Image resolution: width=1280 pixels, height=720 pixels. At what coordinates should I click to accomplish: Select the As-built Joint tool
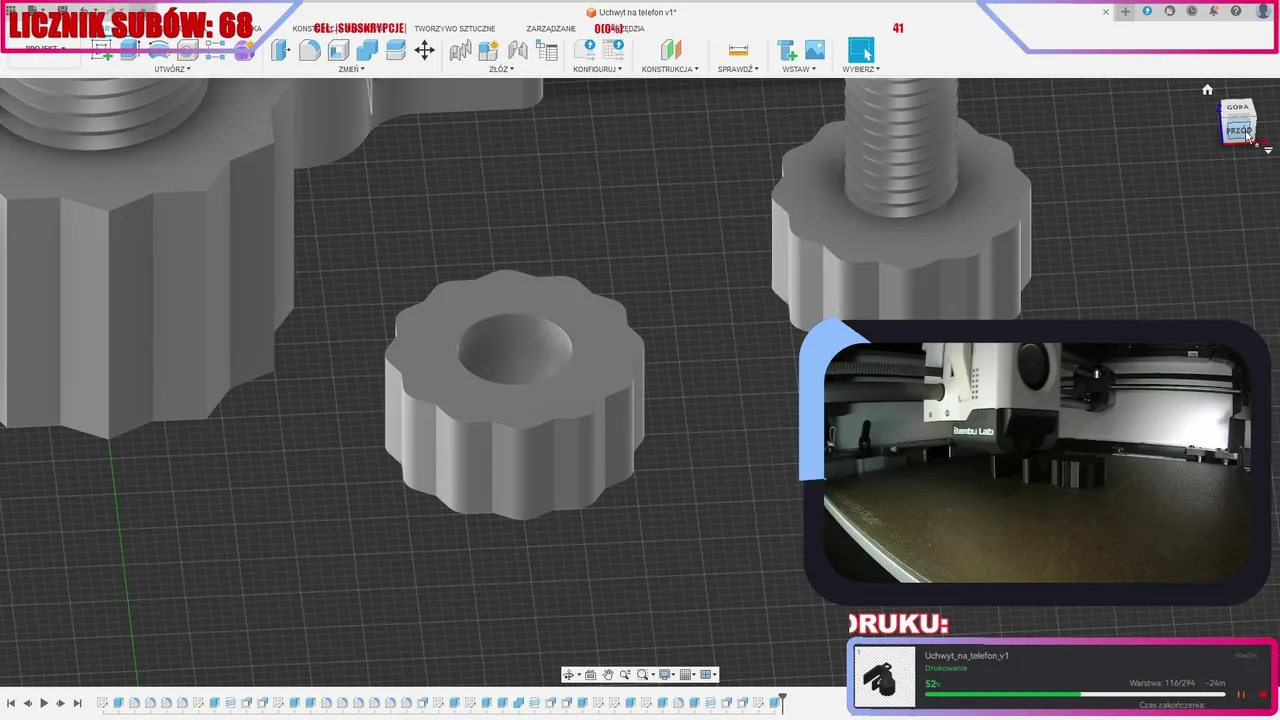[518, 50]
